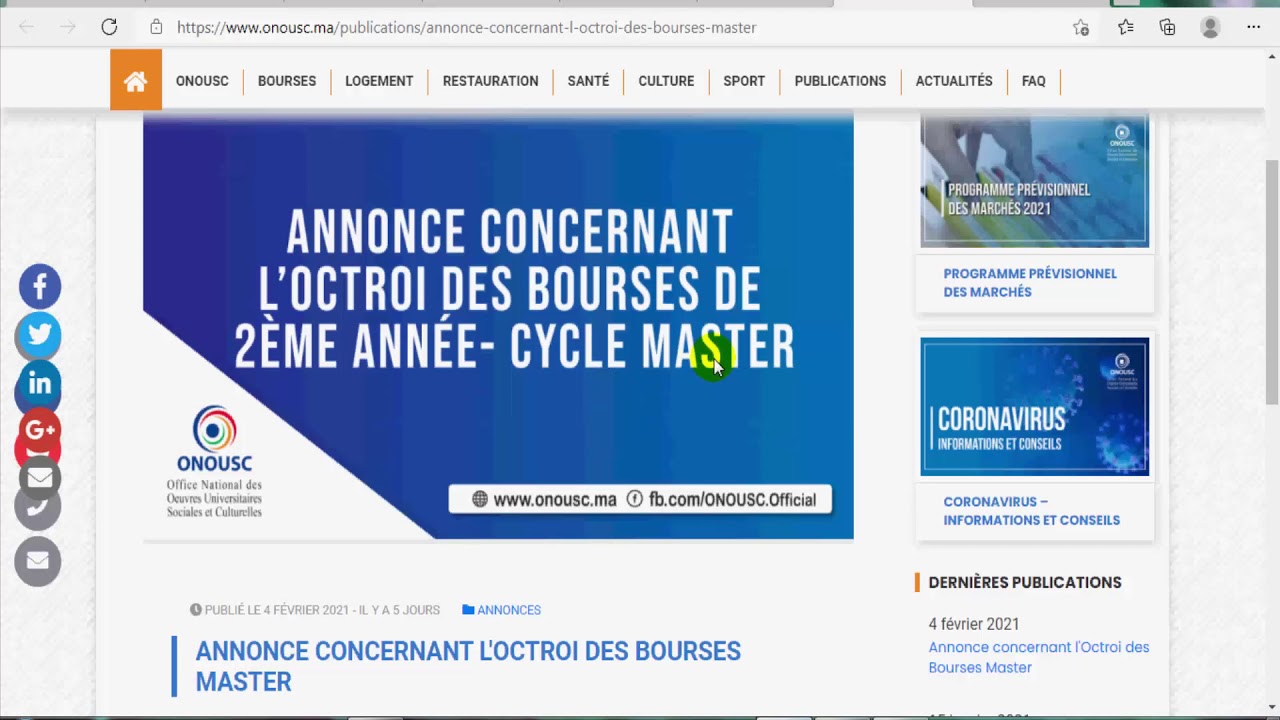
Task: Click the orange home icon
Action: 136,80
